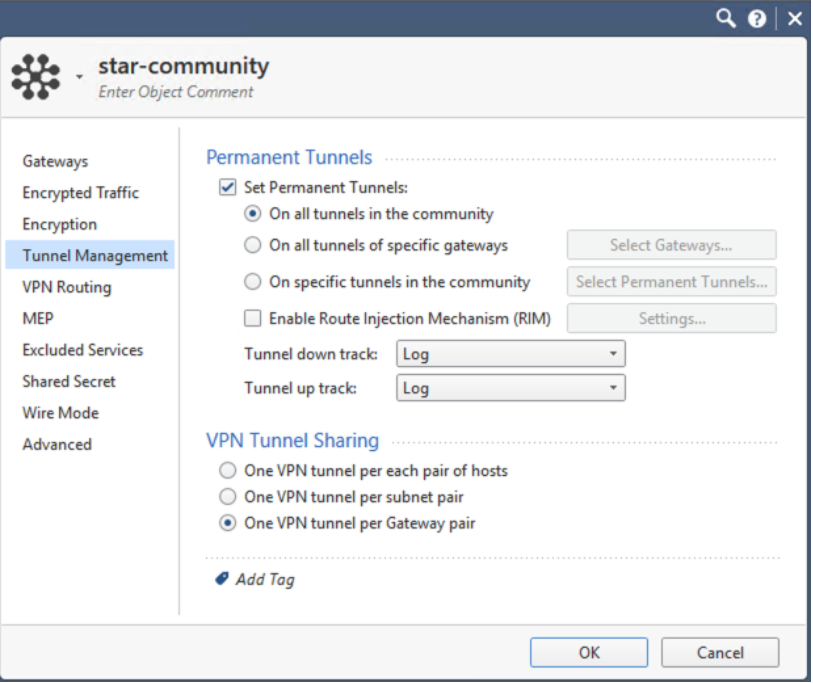Open help via question mark icon
Viewport: 813px width, 683px height.
click(x=759, y=19)
